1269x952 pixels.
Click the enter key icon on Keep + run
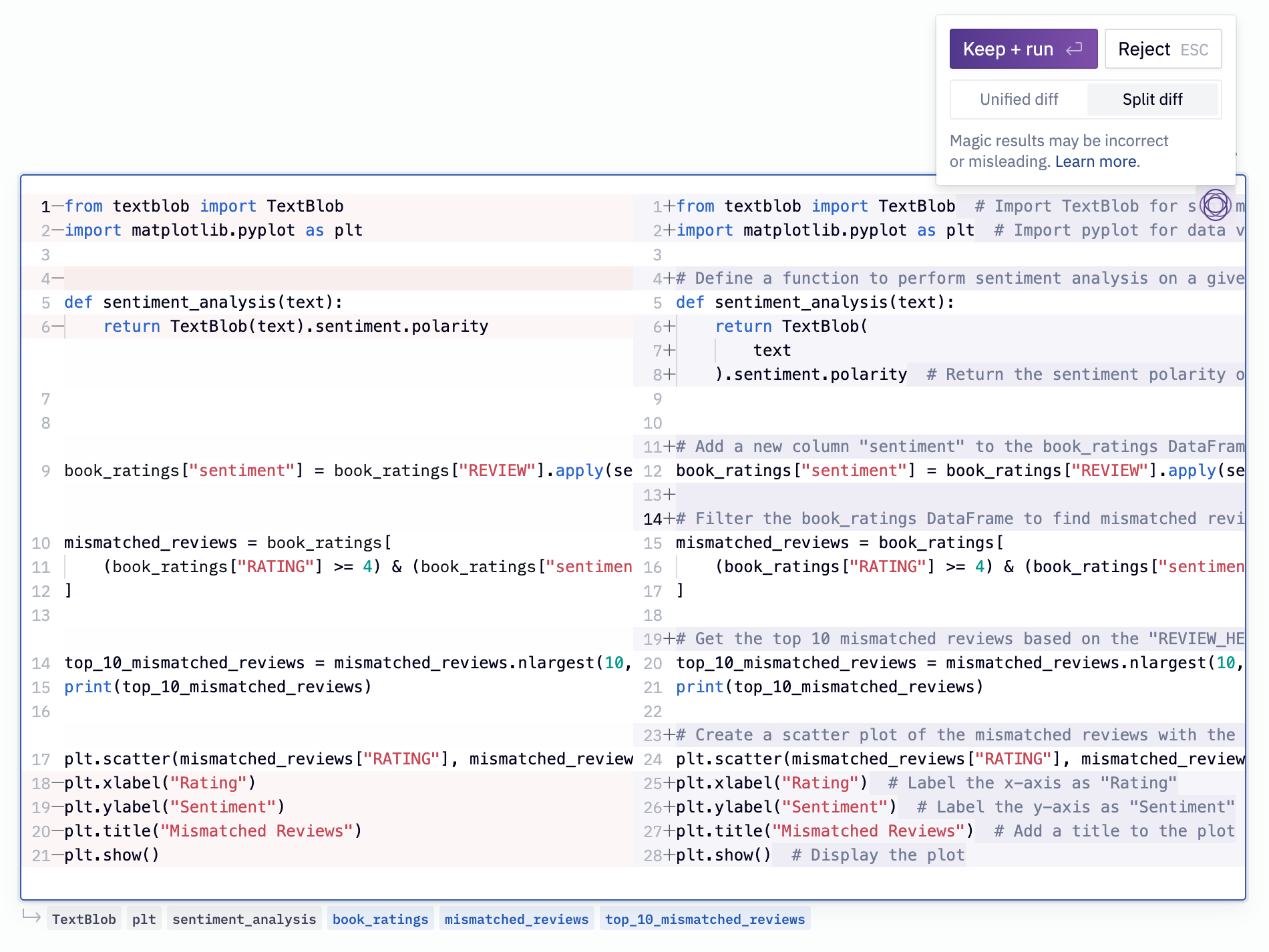1074,49
